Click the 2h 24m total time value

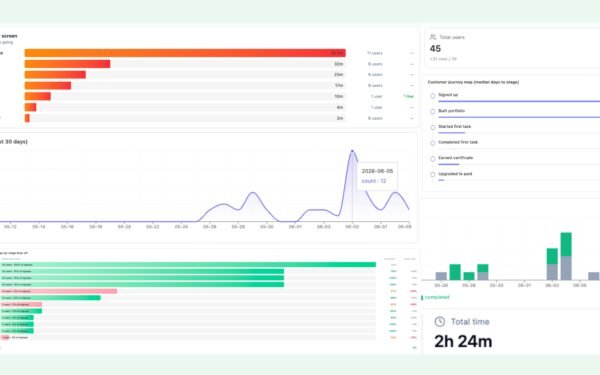463,341
